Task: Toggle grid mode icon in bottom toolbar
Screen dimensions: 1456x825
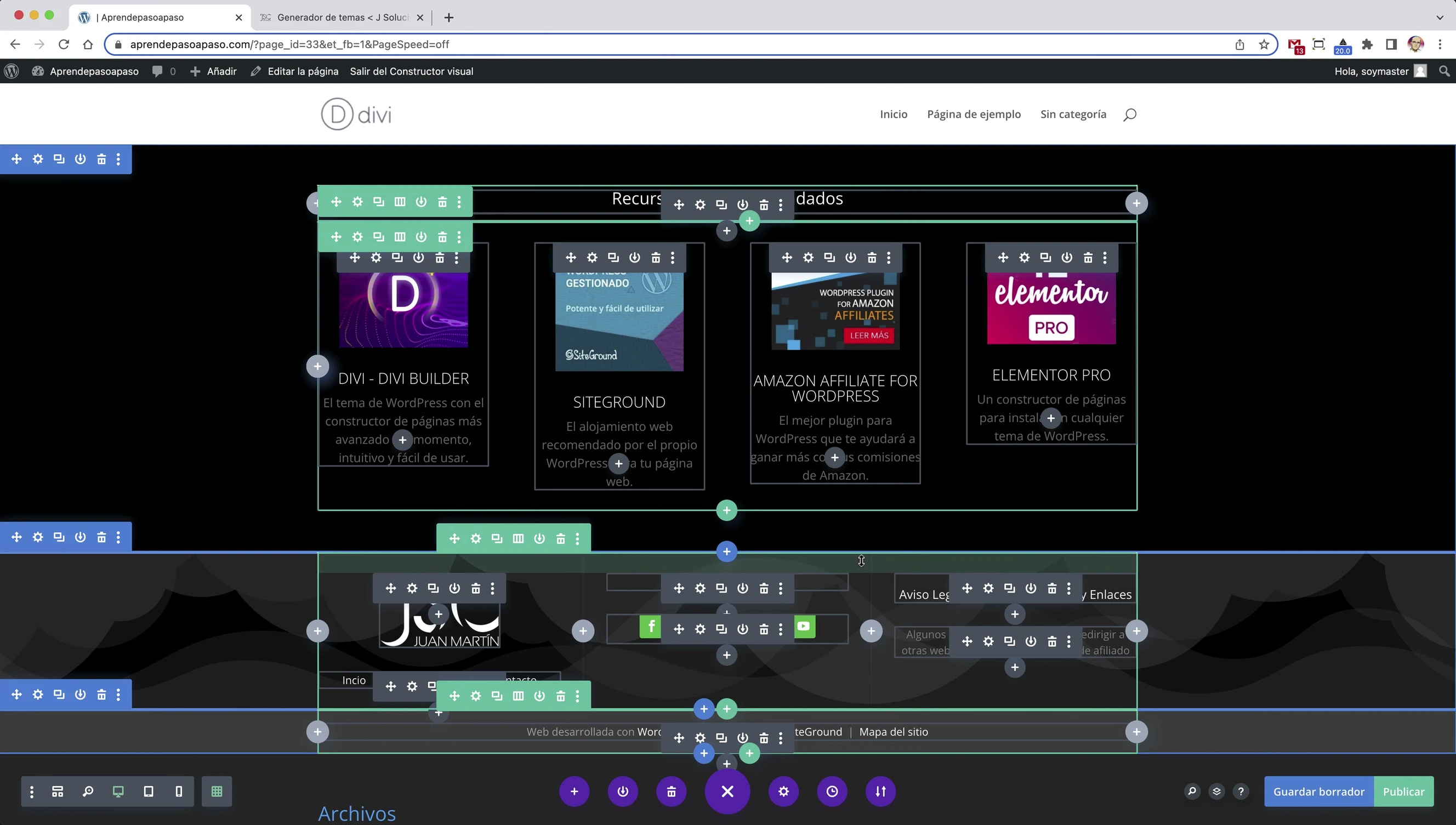Action: (217, 792)
